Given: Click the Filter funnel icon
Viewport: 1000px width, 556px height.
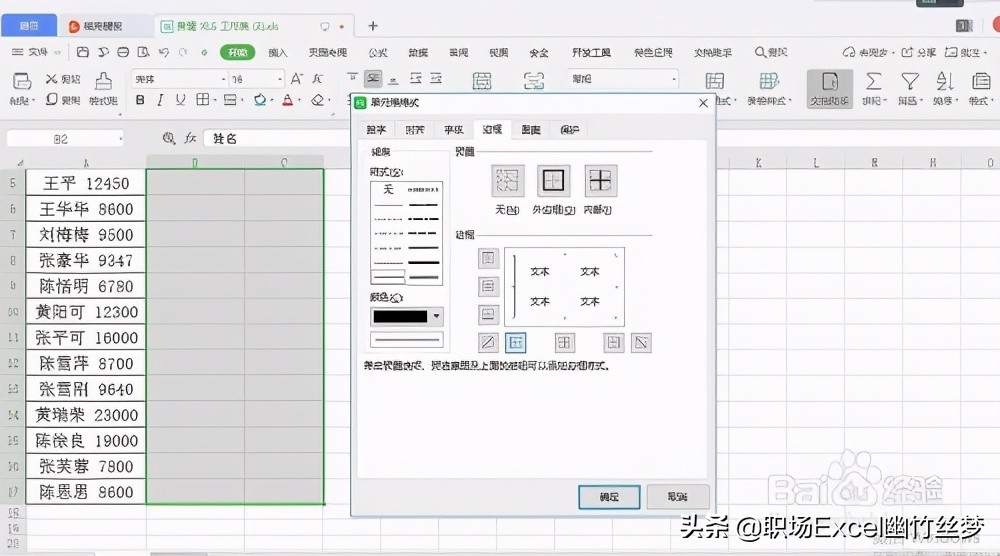Looking at the screenshot, I should point(909,81).
